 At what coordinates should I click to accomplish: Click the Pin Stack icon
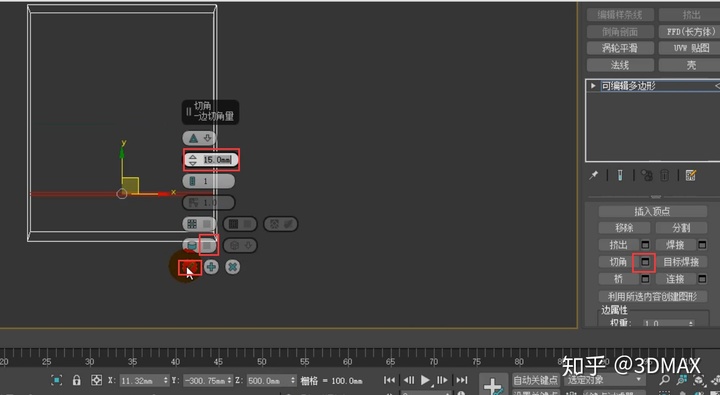594,175
